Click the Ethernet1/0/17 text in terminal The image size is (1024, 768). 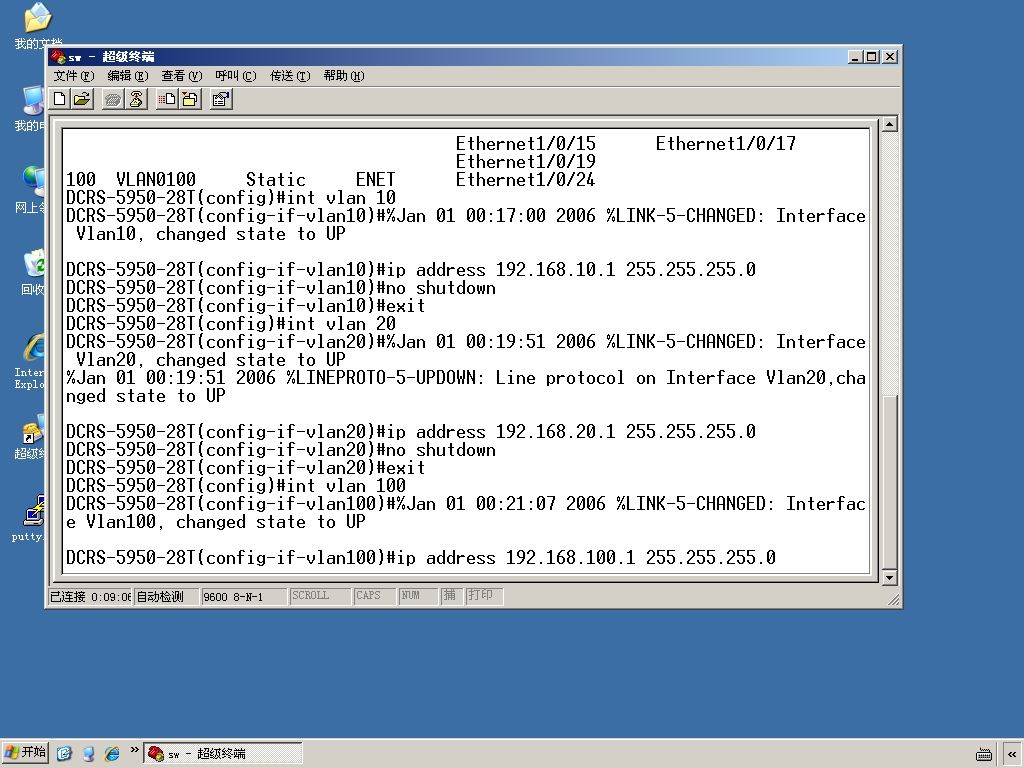[x=726, y=144]
